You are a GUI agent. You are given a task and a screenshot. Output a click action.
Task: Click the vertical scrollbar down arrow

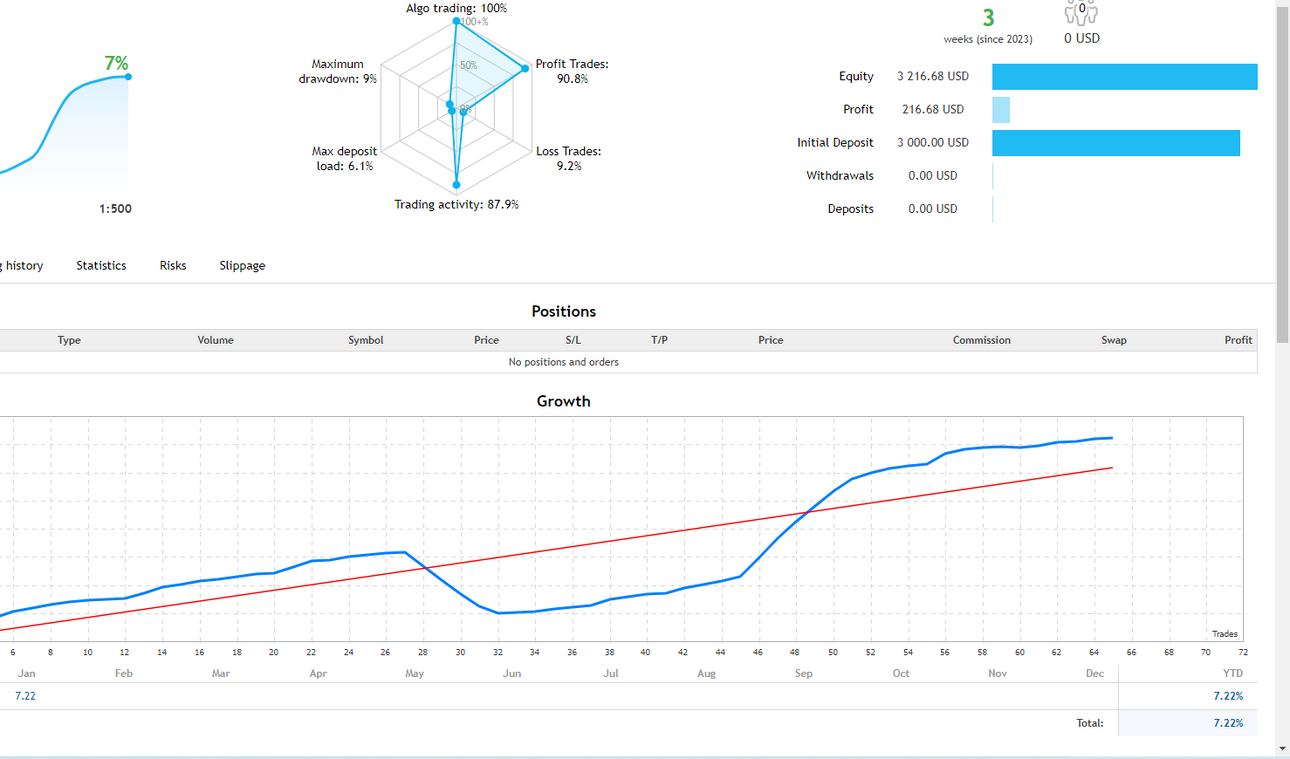pos(1282,749)
